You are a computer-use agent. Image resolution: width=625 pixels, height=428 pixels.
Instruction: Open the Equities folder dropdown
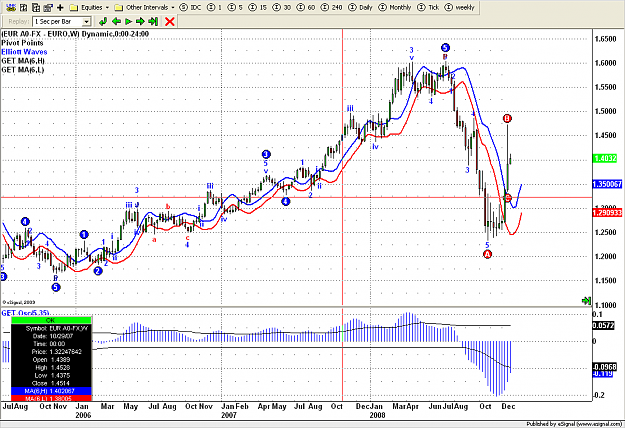(89, 7)
